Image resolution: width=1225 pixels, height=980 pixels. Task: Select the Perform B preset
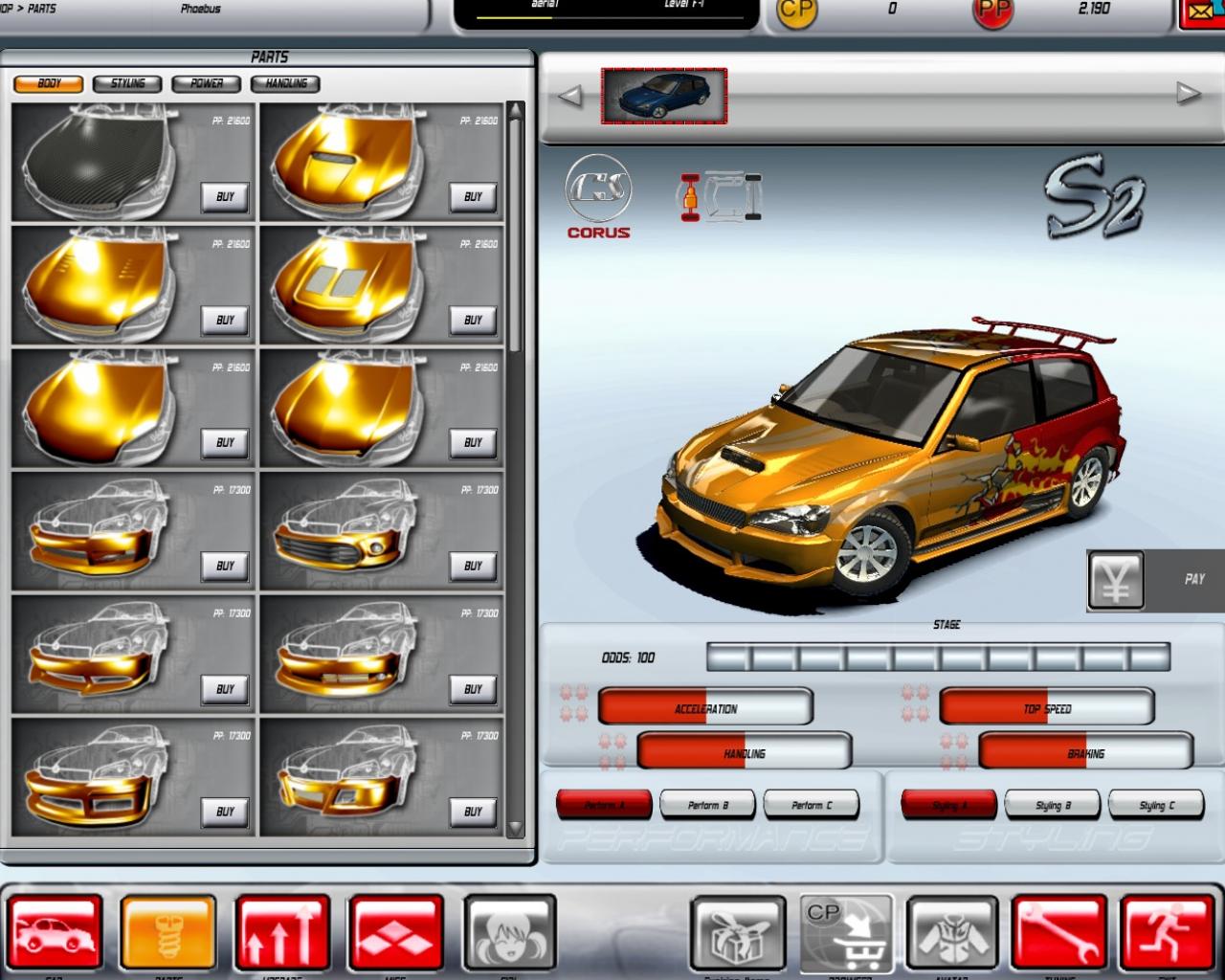tap(707, 805)
